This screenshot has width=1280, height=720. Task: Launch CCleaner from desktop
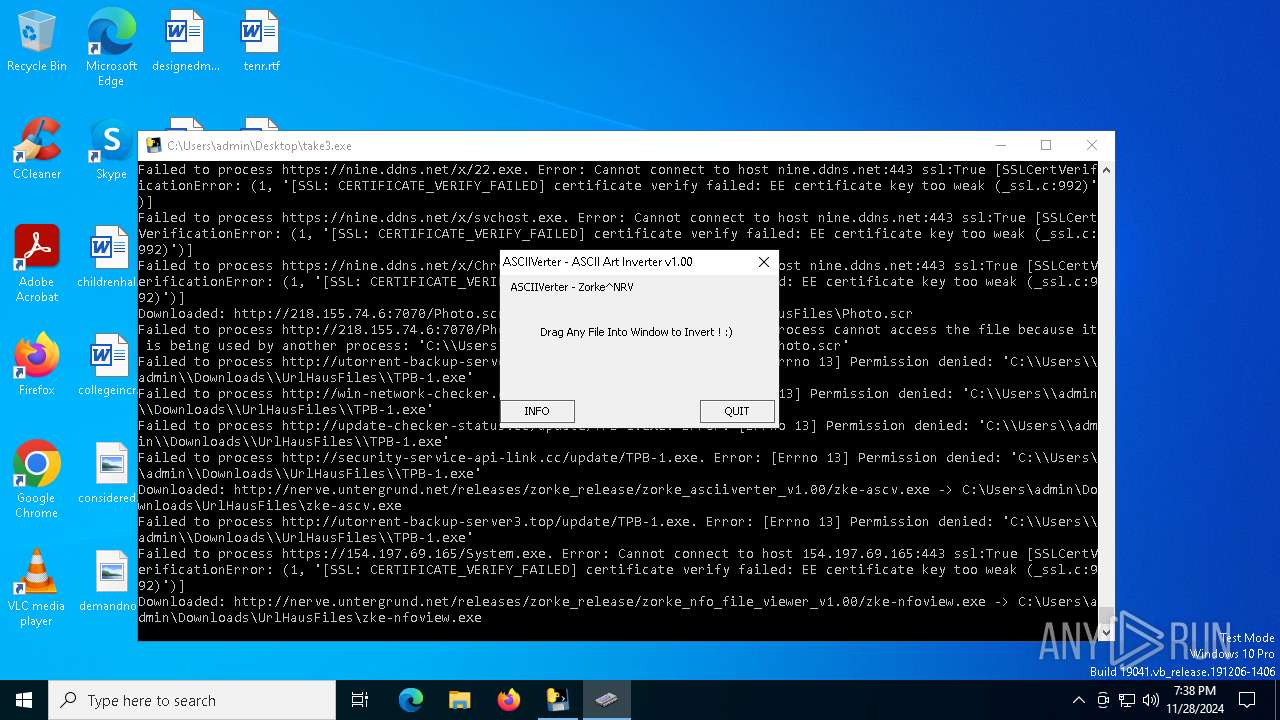tap(37, 150)
